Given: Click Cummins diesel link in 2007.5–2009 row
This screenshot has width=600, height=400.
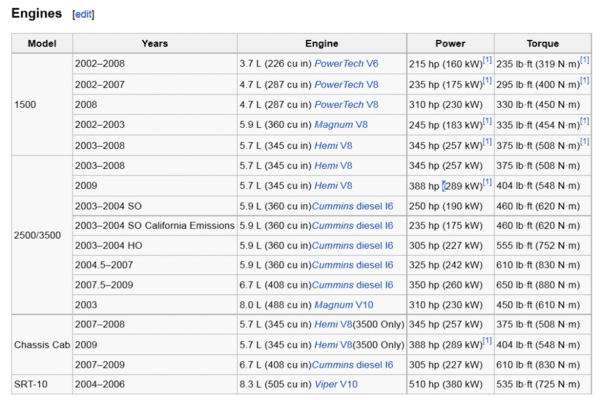Looking at the screenshot, I should click(x=352, y=285).
